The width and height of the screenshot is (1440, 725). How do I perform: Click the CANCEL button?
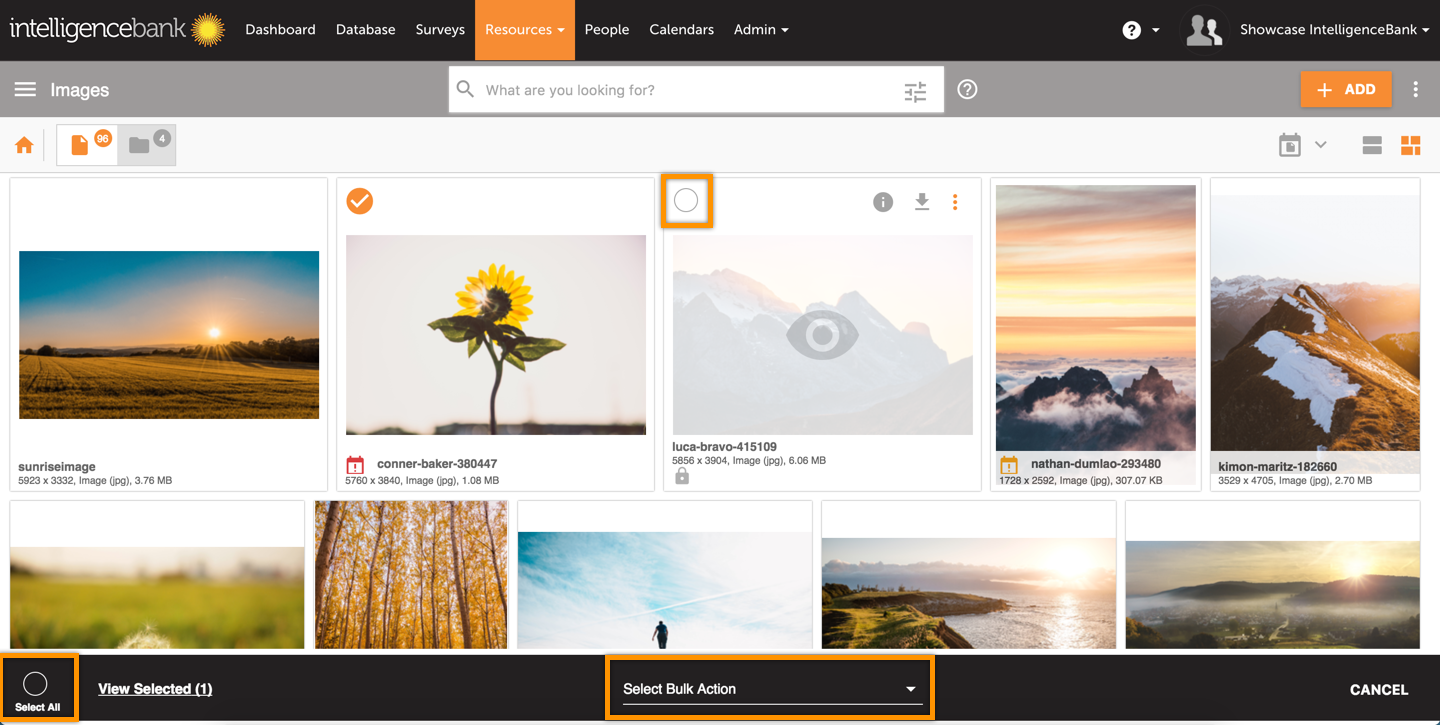tap(1379, 689)
